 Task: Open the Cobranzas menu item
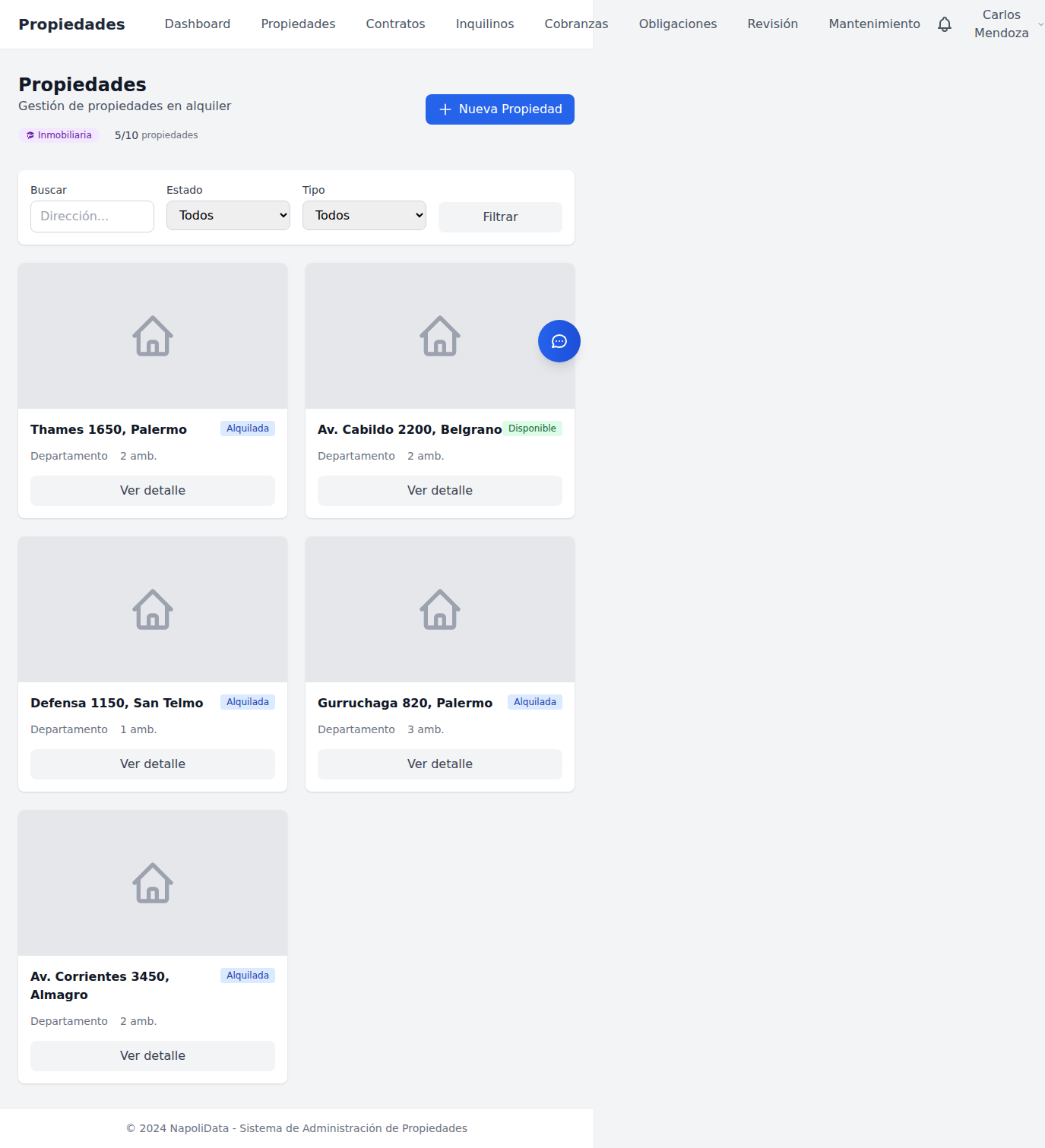575,24
